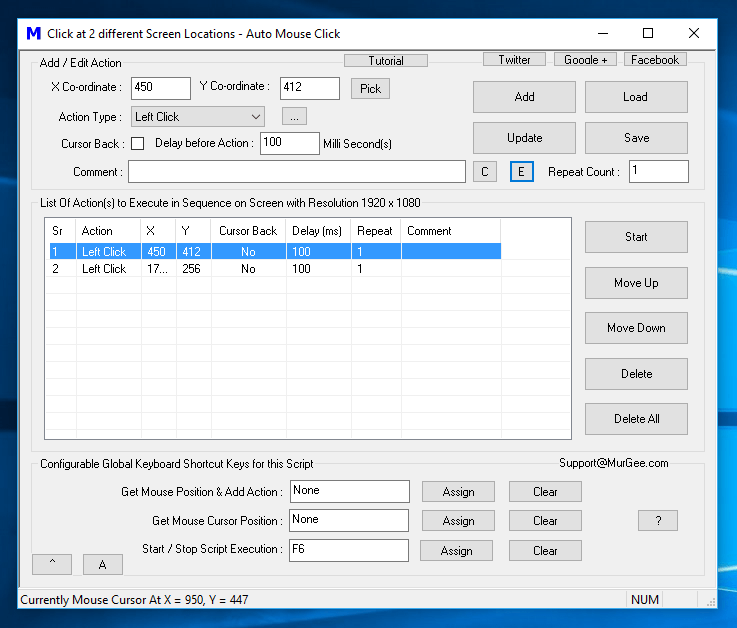This screenshot has width=737, height=628.
Task: Click the Move Down button
Action: tap(636, 328)
